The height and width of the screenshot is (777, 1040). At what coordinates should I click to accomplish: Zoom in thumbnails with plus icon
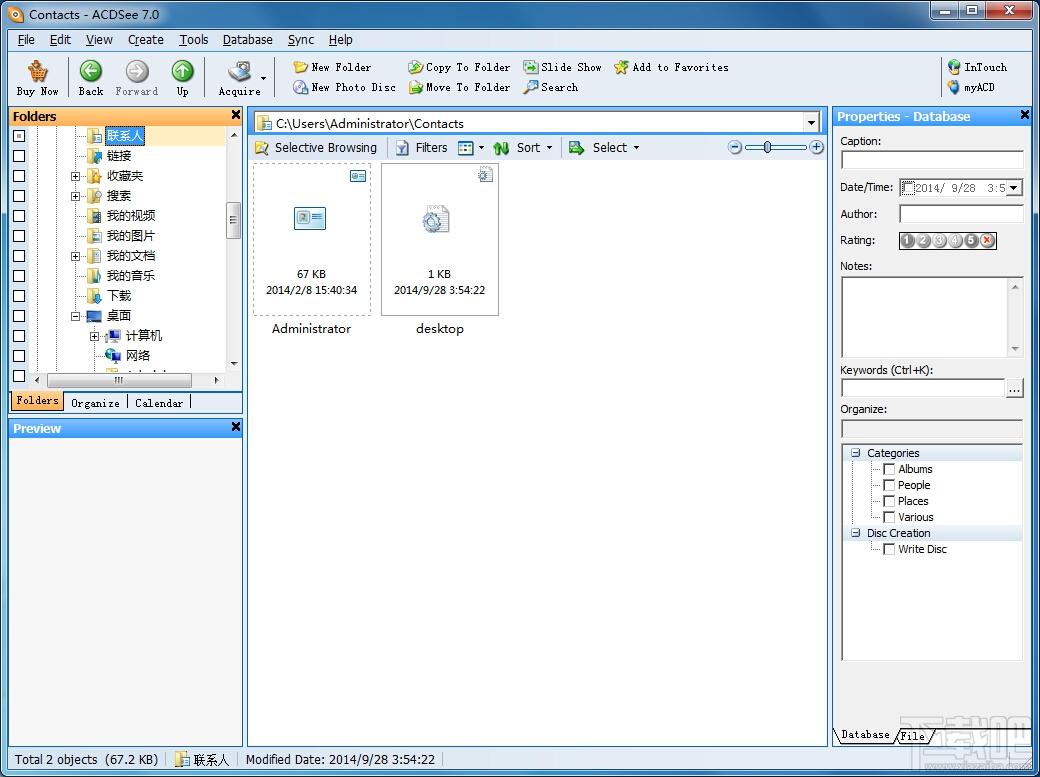[x=816, y=147]
